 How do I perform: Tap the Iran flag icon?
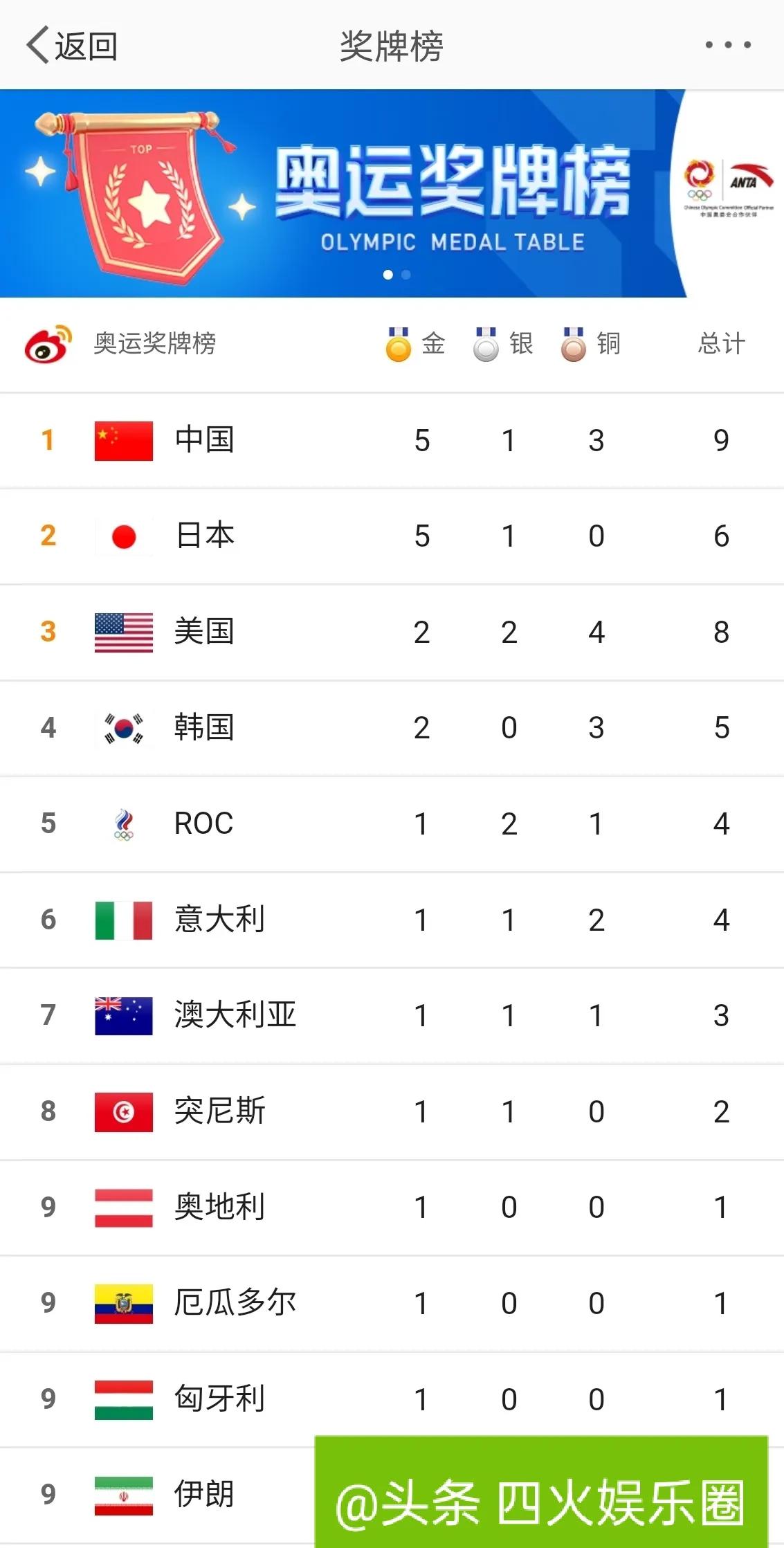point(123,1495)
